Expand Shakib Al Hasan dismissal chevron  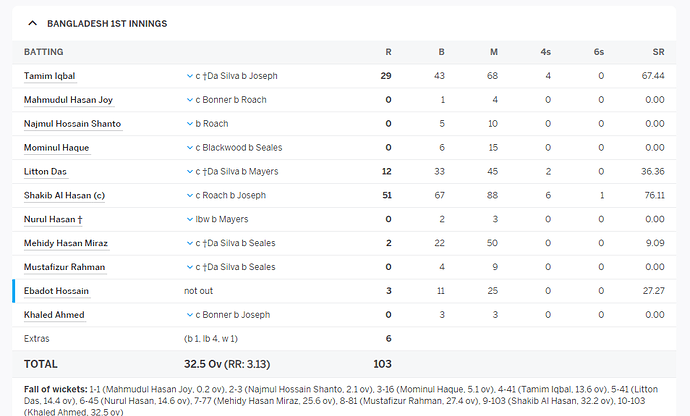(x=189, y=195)
